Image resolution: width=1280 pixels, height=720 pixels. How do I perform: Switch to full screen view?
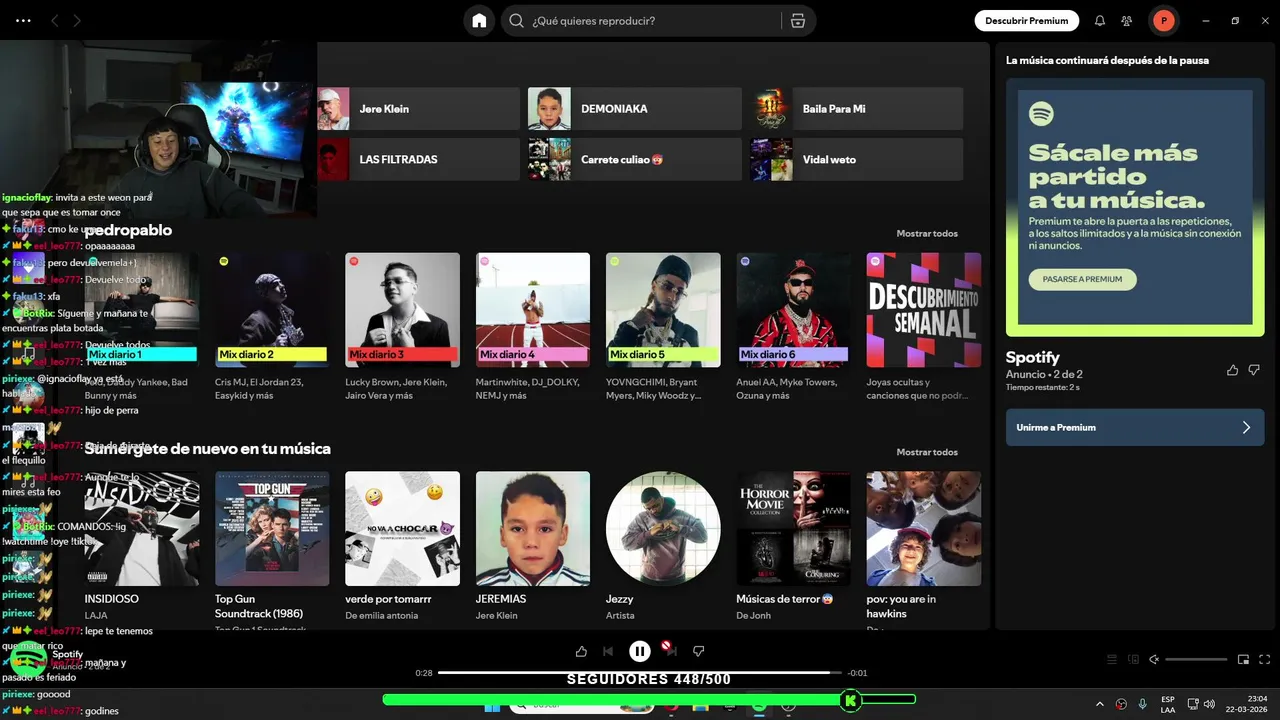point(1265,659)
